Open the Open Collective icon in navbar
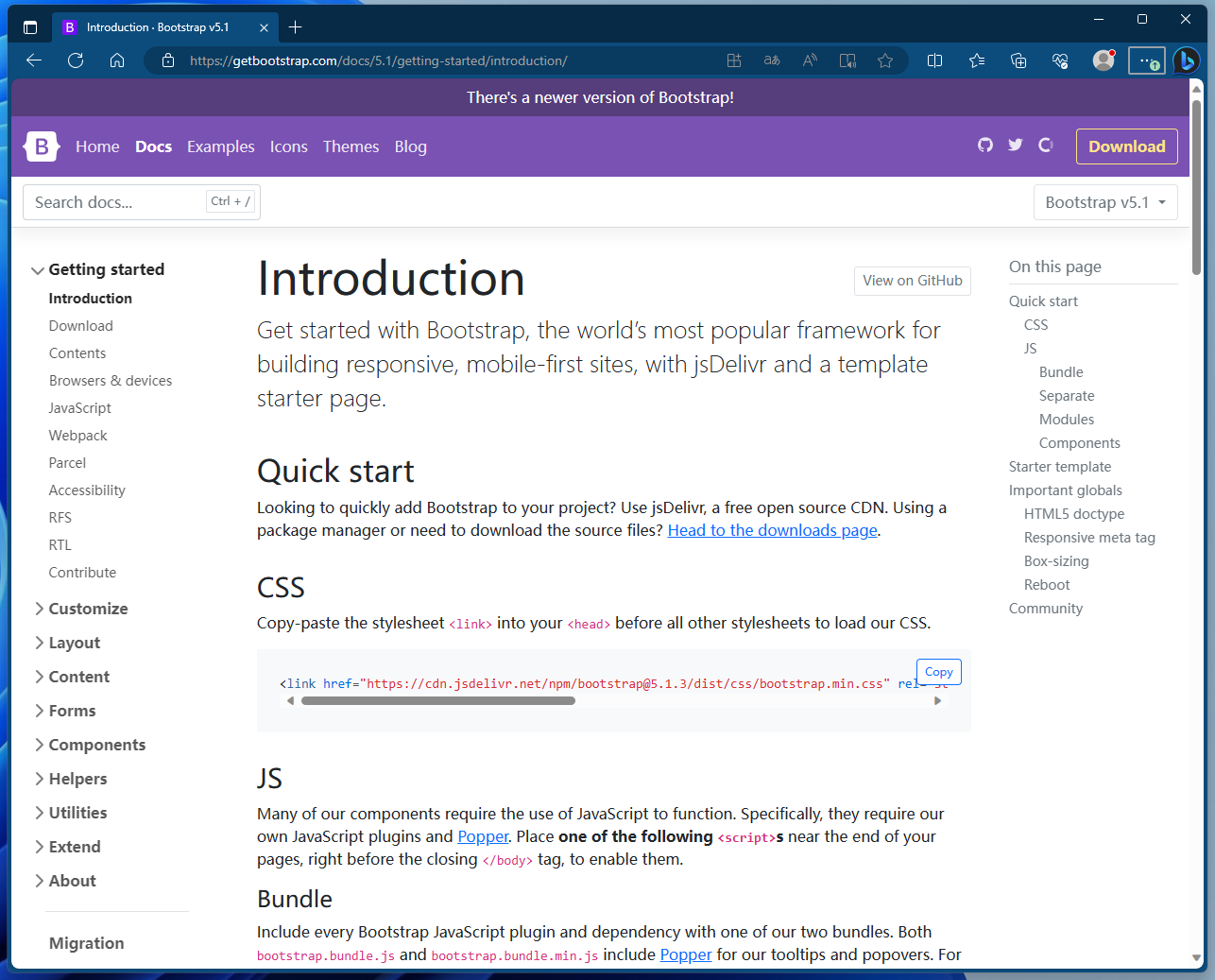Image resolution: width=1215 pixels, height=980 pixels. point(1045,146)
